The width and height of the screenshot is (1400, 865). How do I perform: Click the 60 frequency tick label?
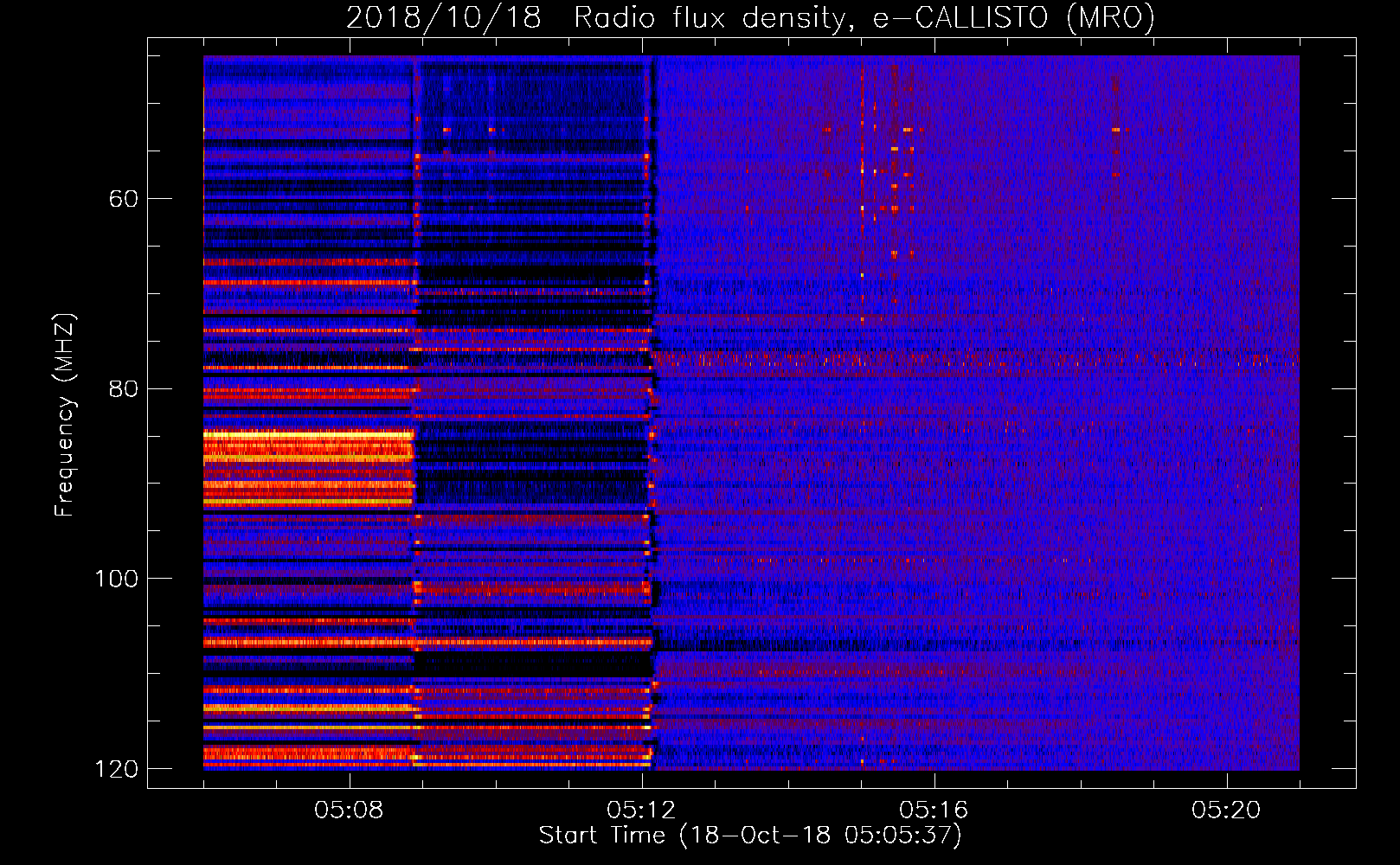124,199
